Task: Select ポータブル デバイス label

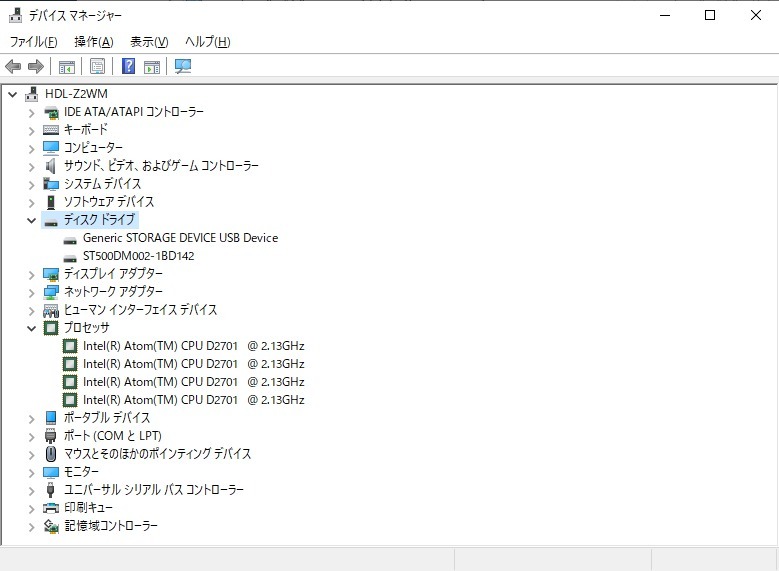Action: click(x=107, y=417)
